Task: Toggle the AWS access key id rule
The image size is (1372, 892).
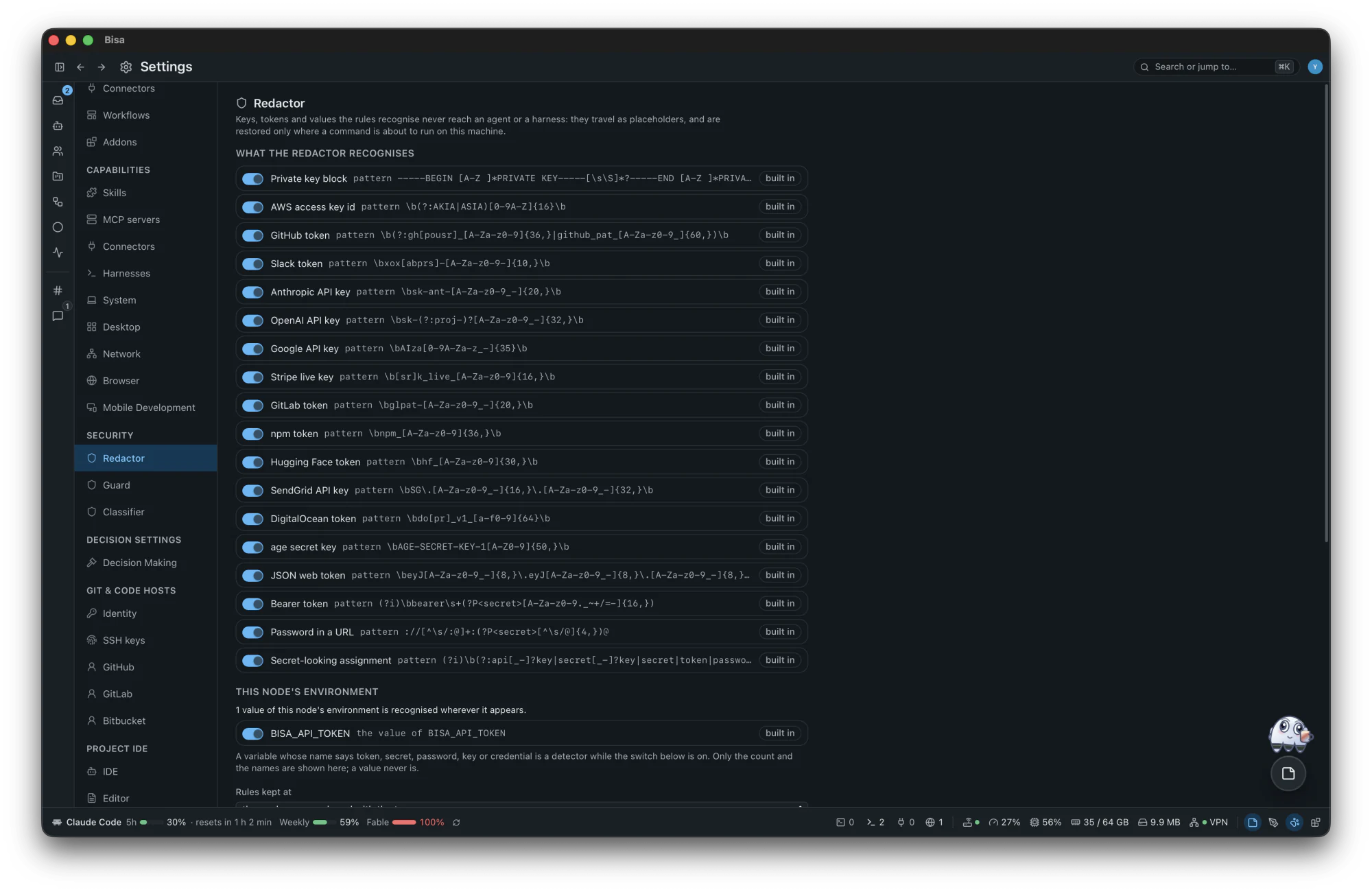Action: pos(252,207)
